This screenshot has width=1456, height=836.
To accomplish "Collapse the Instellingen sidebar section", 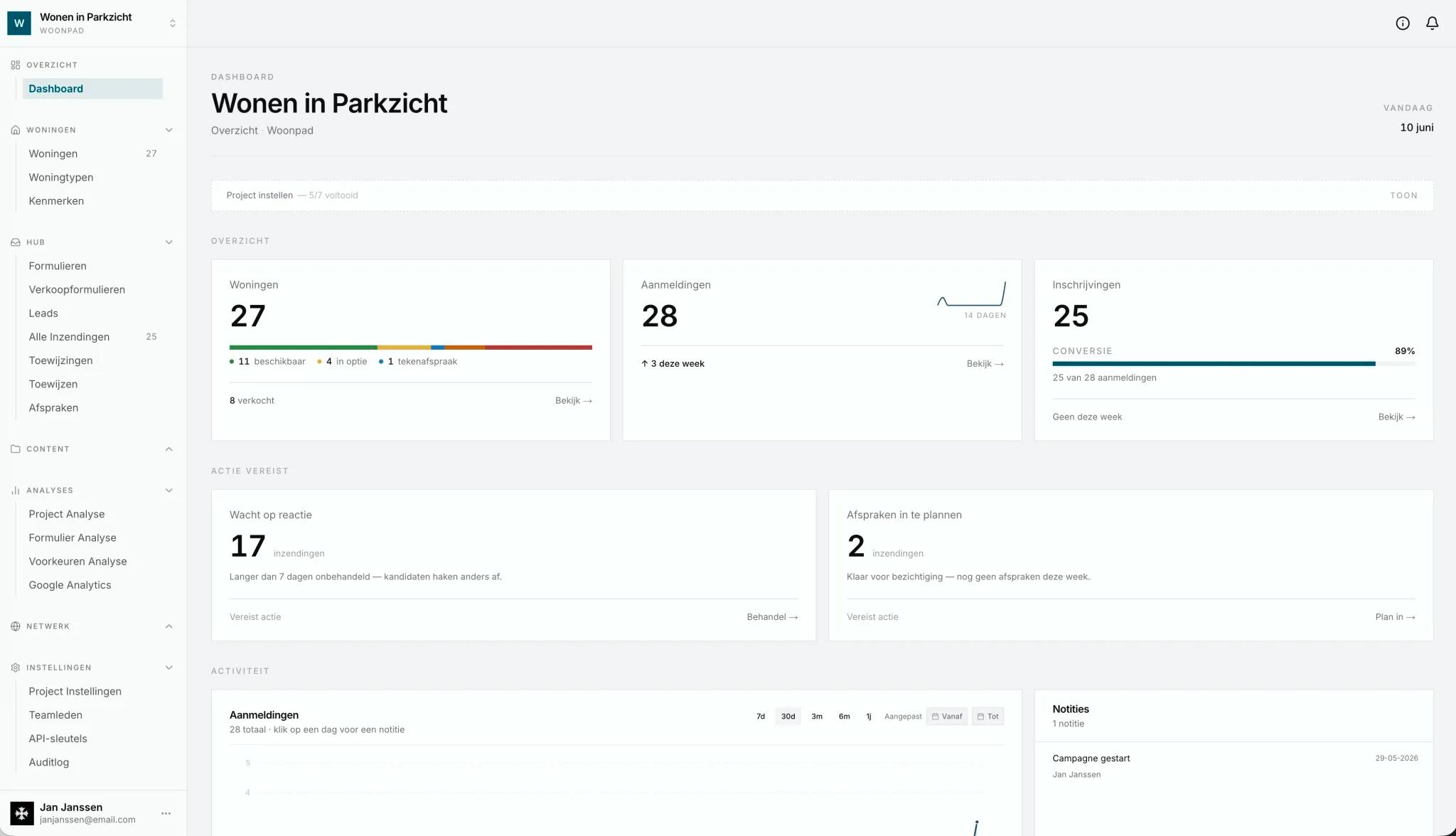I will pos(169,668).
